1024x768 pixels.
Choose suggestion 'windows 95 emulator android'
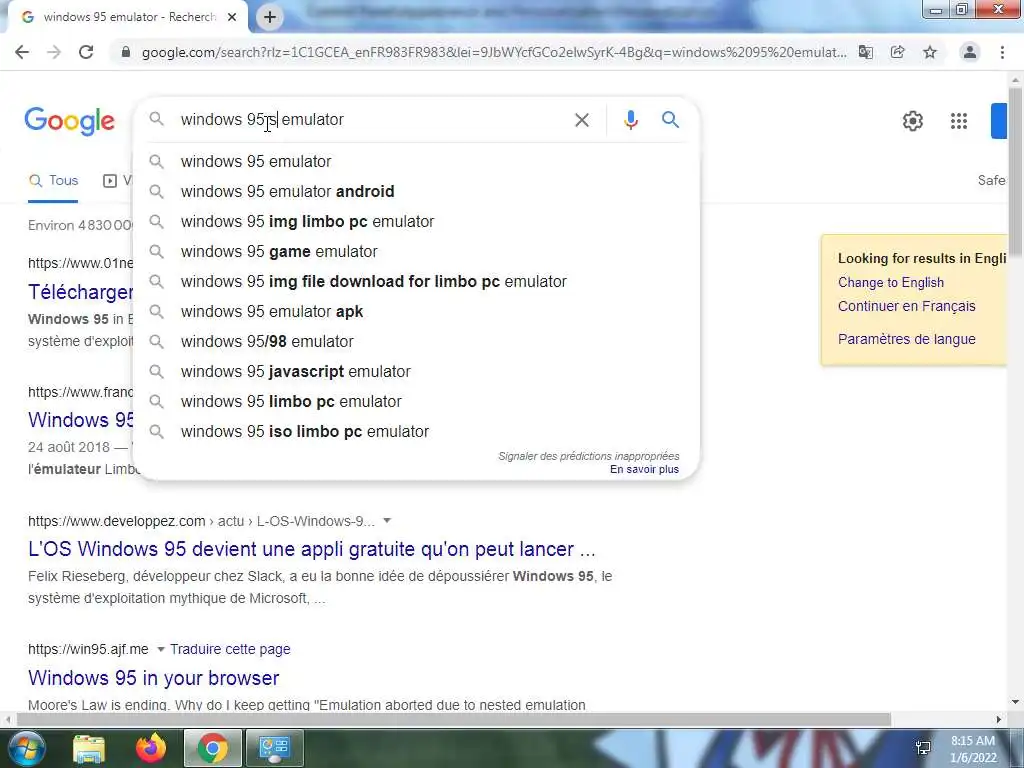(415, 191)
